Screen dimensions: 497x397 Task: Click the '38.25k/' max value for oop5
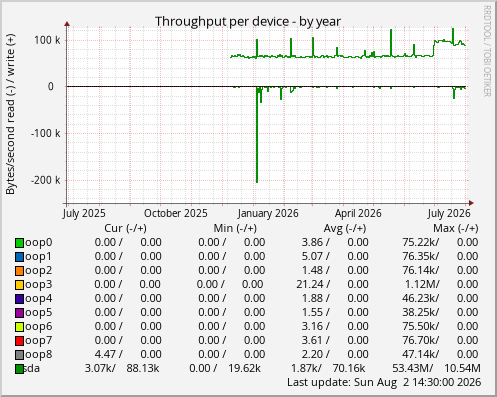tap(421, 312)
